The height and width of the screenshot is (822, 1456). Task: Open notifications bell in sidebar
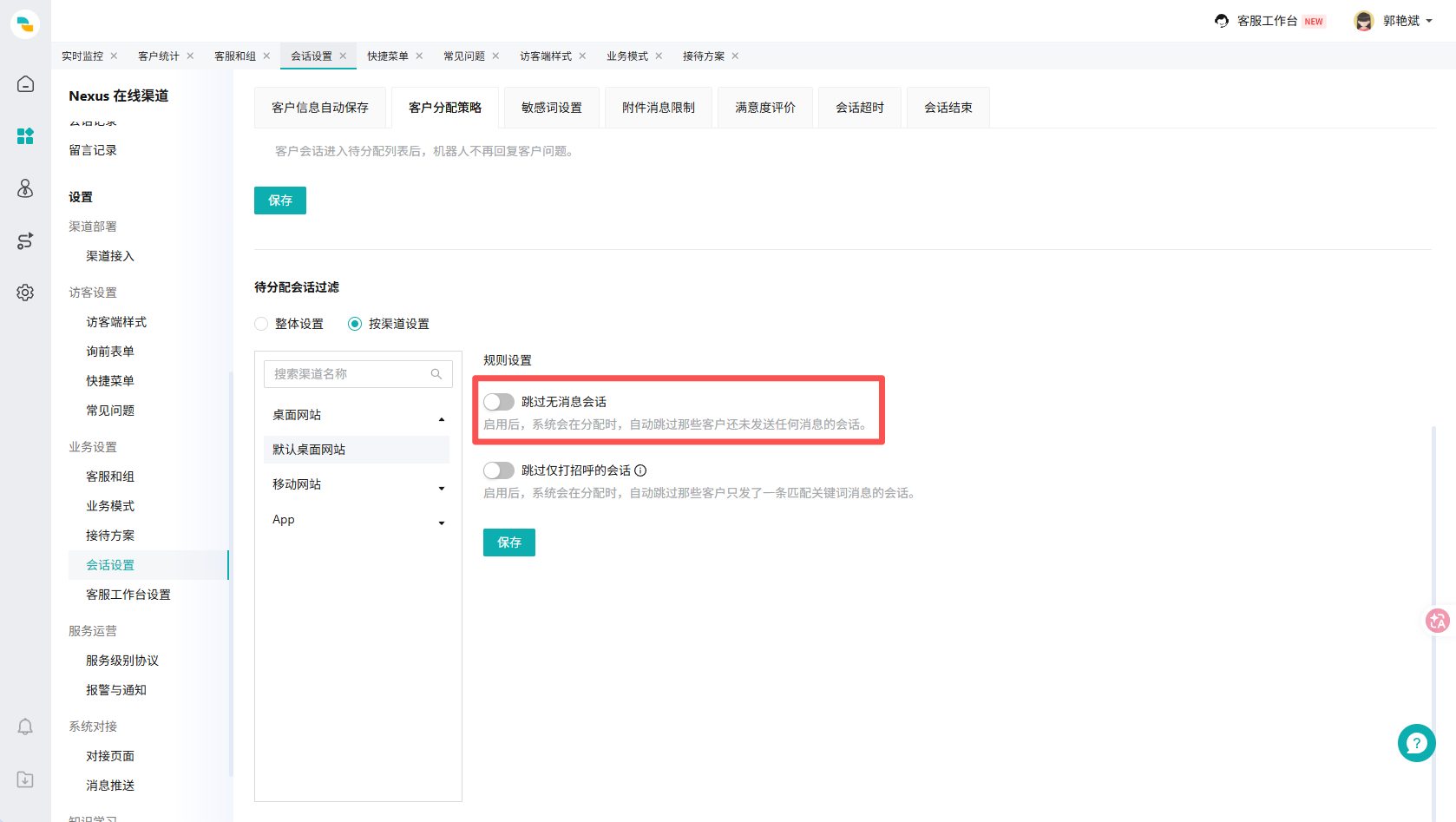point(25,727)
